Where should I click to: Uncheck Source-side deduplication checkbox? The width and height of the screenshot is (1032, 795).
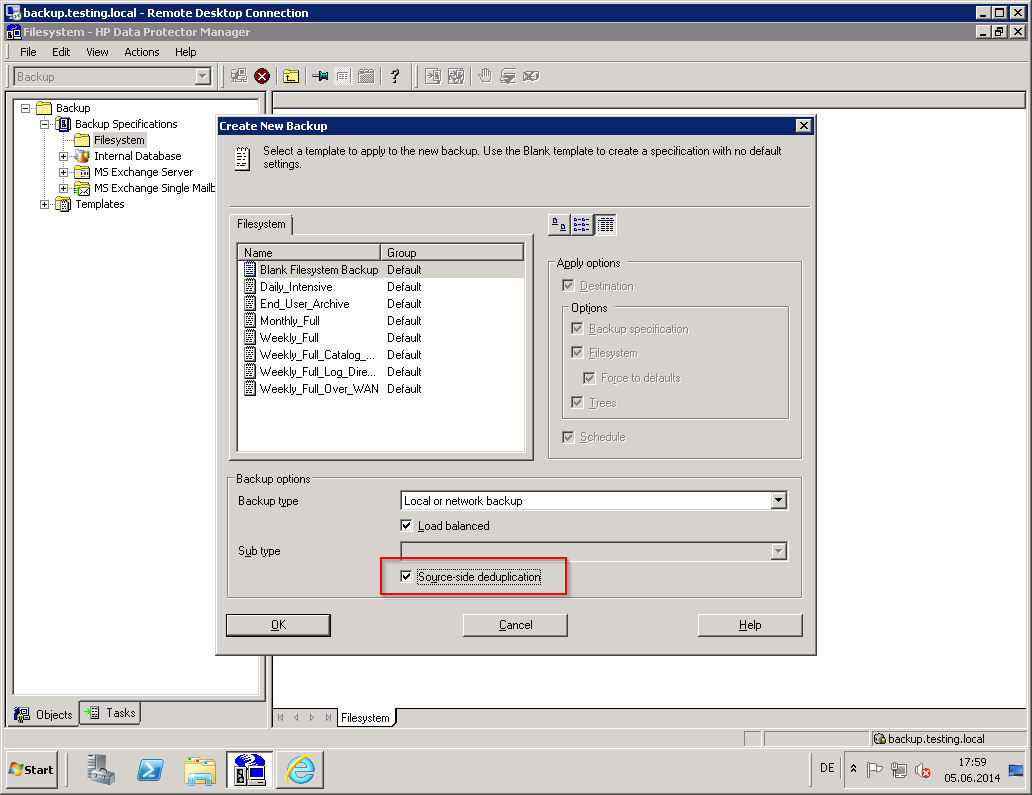coord(407,577)
